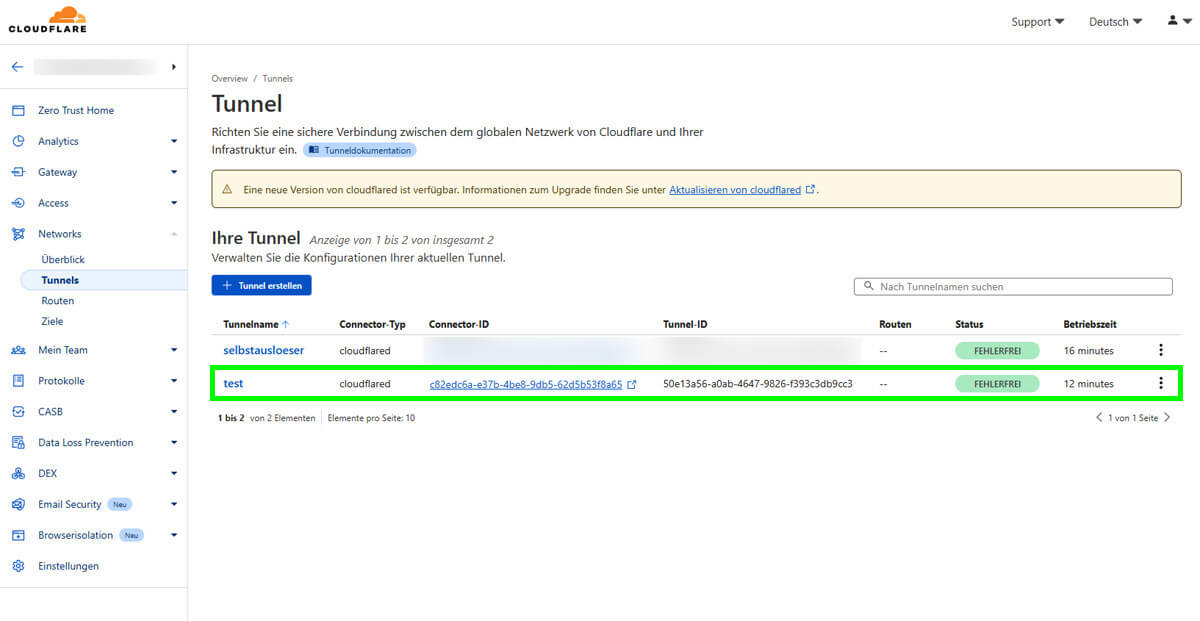Screen dimensions: 1200x621
Task: Expand the Browserisolation menu arrow
Action: click(x=174, y=535)
